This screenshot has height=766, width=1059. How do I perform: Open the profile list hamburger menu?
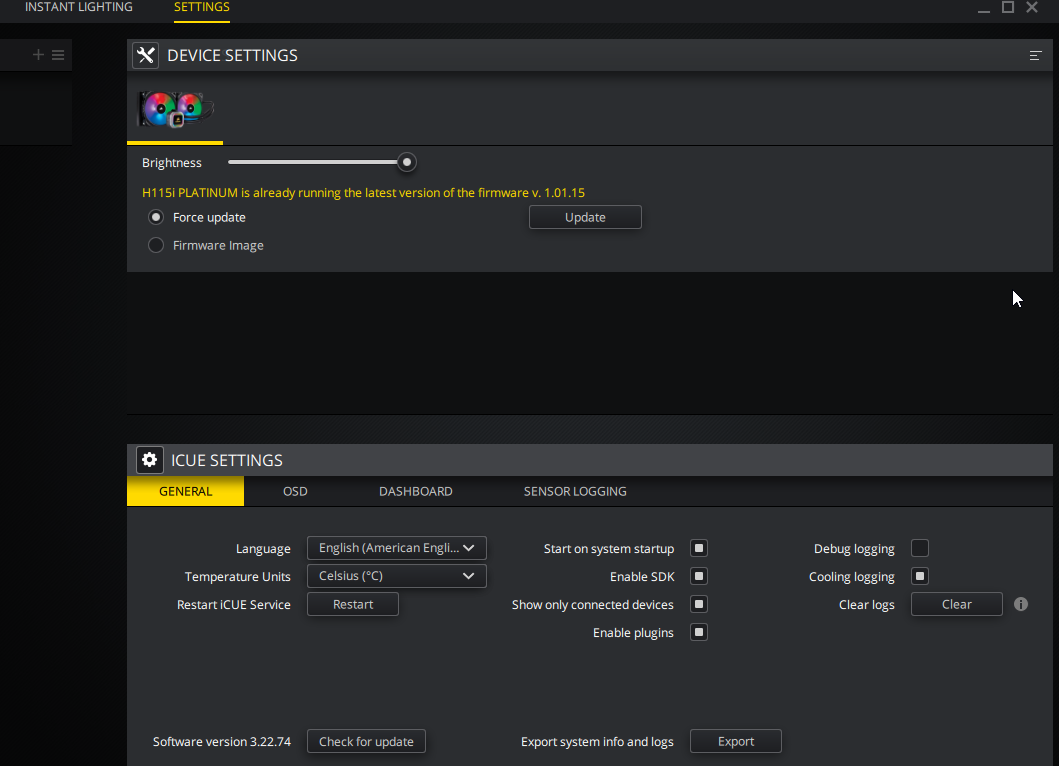pos(58,55)
